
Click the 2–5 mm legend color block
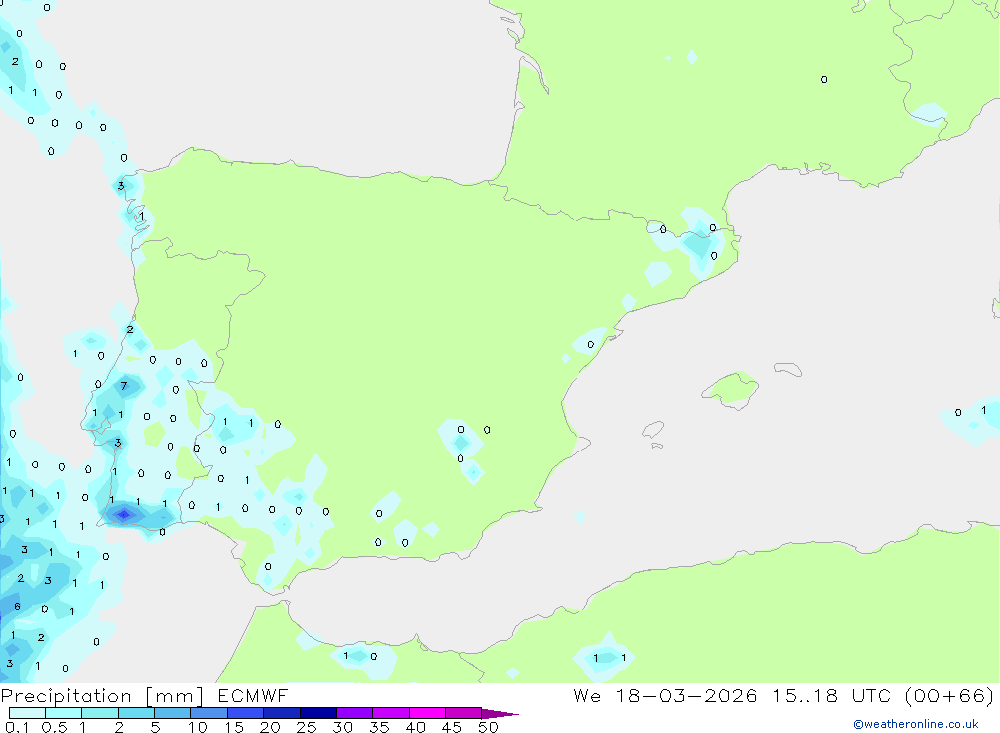[x=136, y=714]
